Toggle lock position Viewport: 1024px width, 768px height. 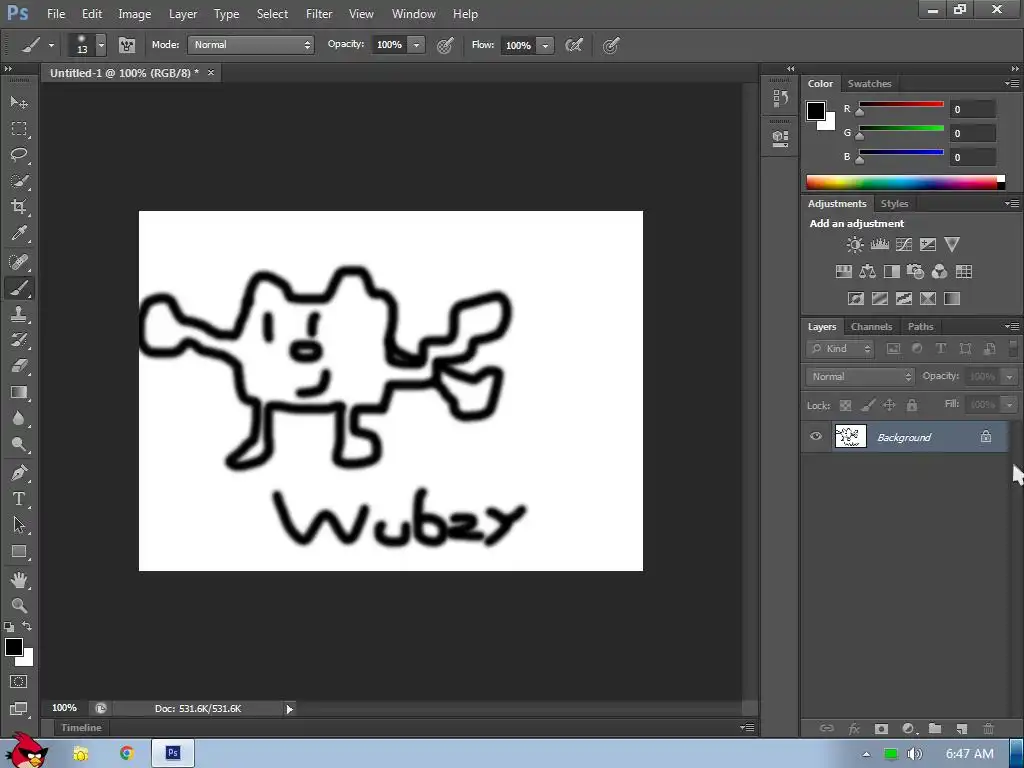tap(889, 406)
